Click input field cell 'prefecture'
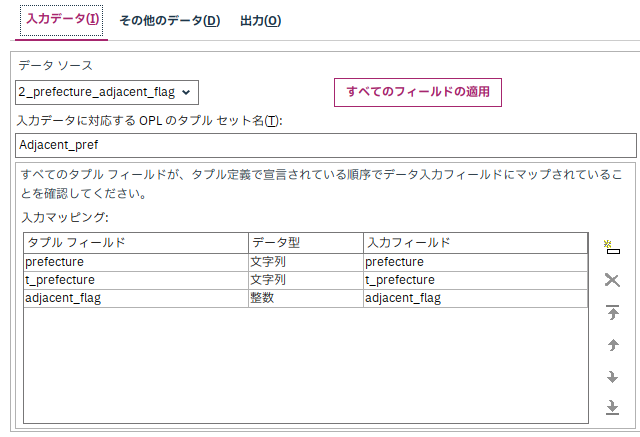 pyautogui.click(x=476, y=262)
